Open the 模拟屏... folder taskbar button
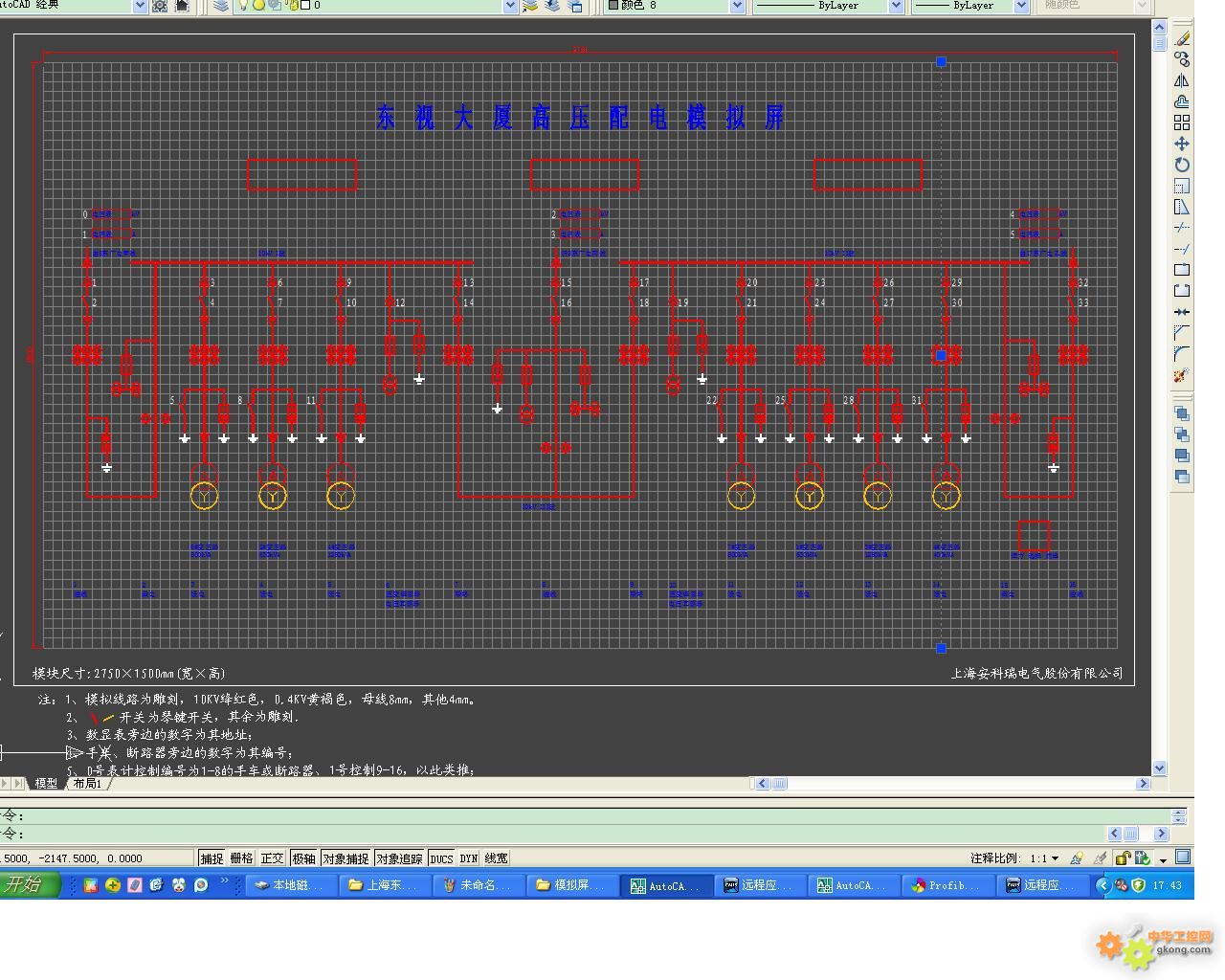The image size is (1225, 980). click(x=574, y=885)
